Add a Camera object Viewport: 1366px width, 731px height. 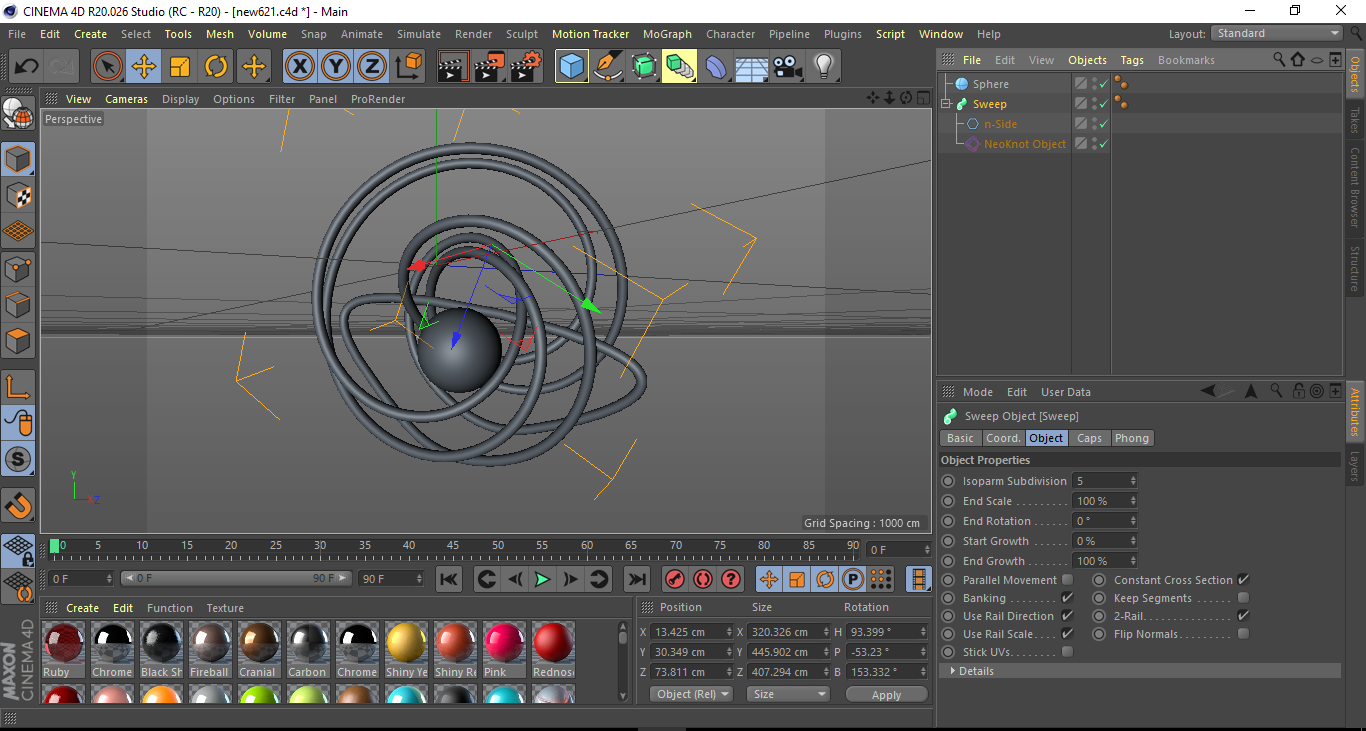click(x=787, y=67)
